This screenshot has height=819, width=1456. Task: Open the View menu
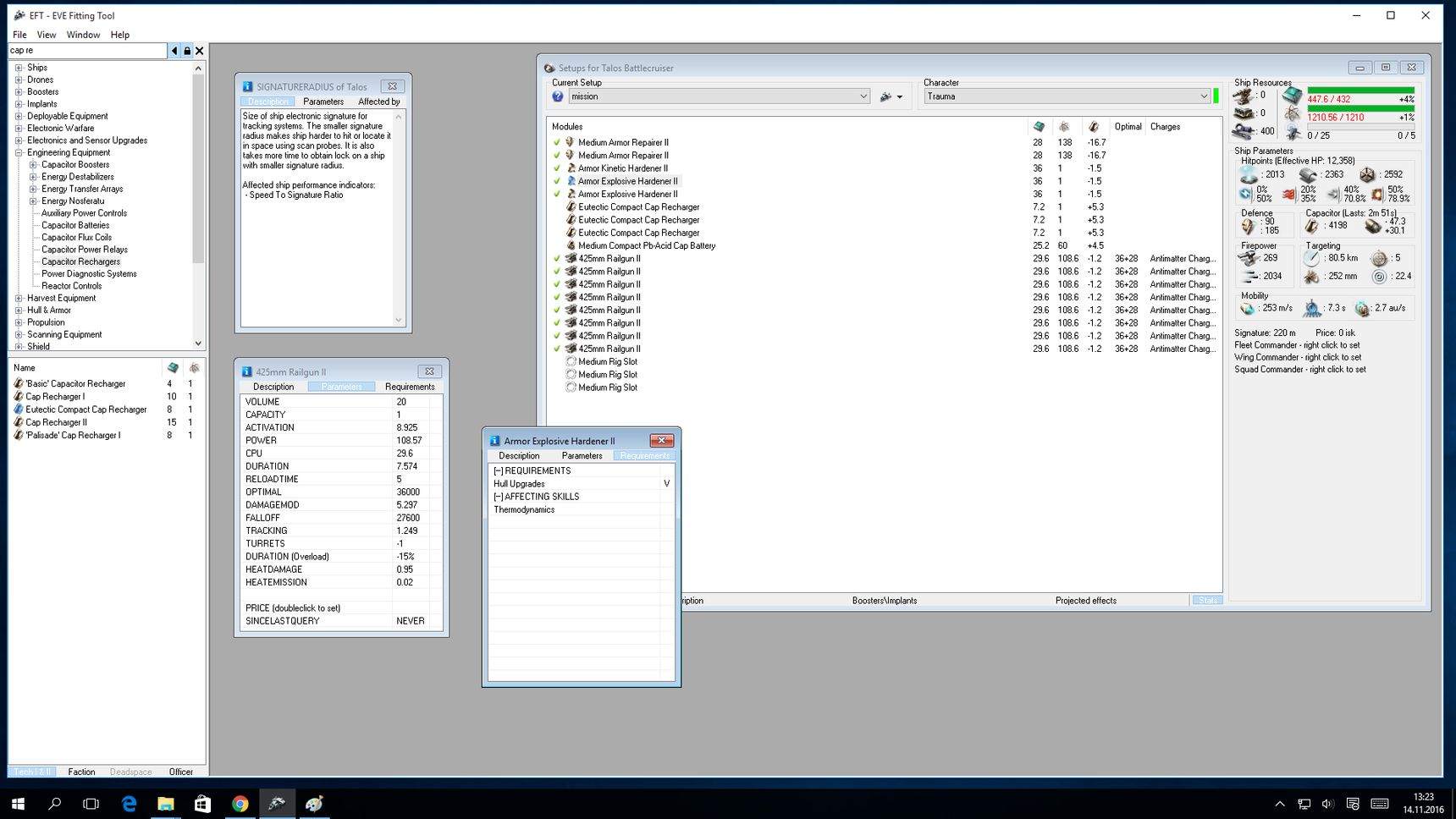47,35
